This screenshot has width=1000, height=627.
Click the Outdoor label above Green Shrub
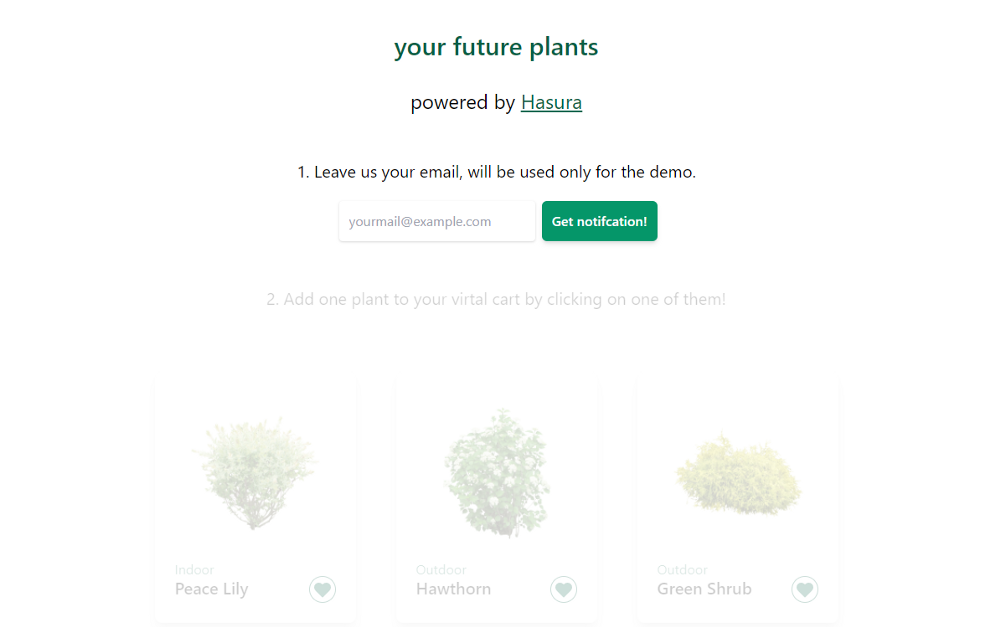point(682,570)
